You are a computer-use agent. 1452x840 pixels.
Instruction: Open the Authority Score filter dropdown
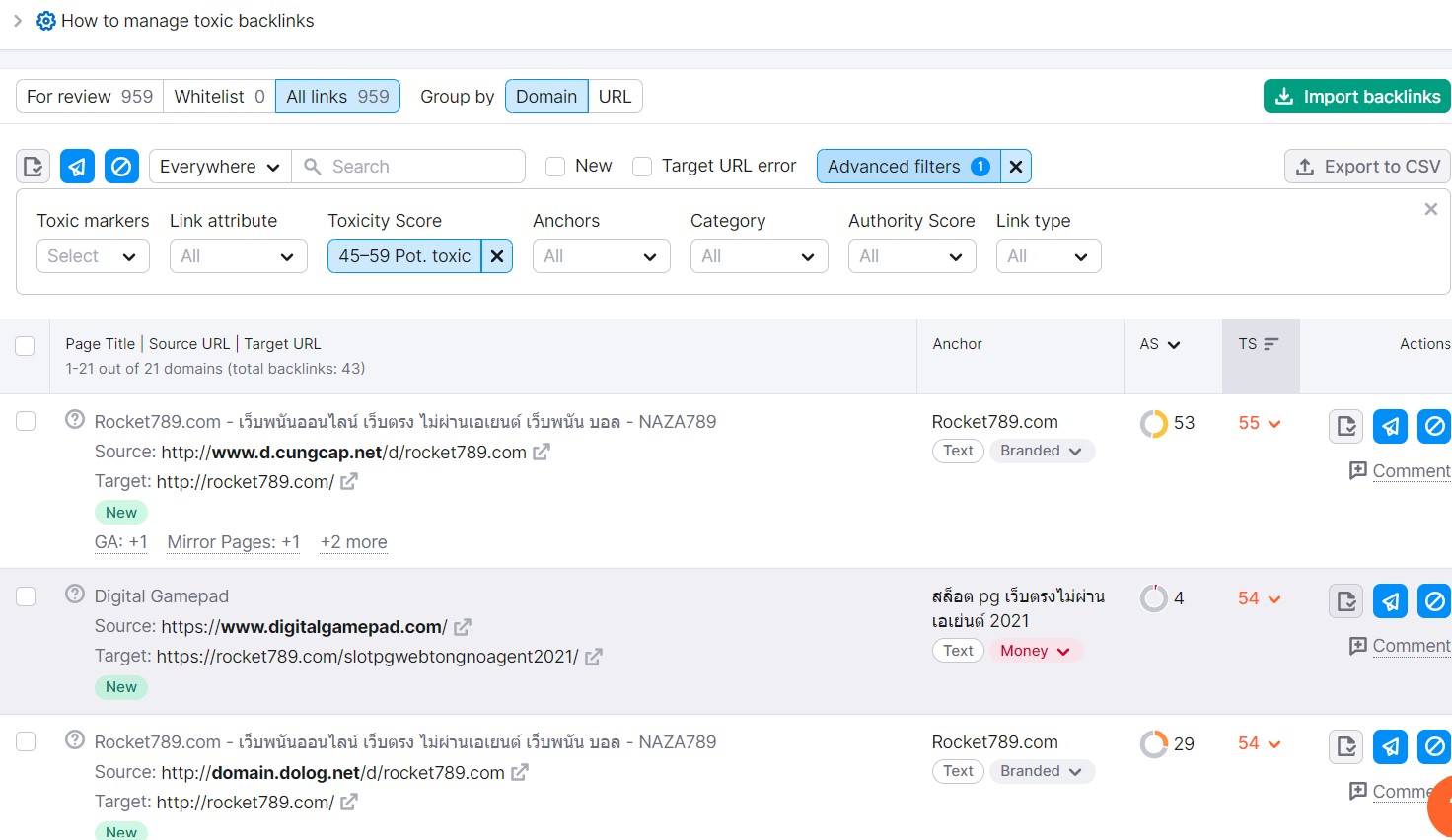[912, 256]
